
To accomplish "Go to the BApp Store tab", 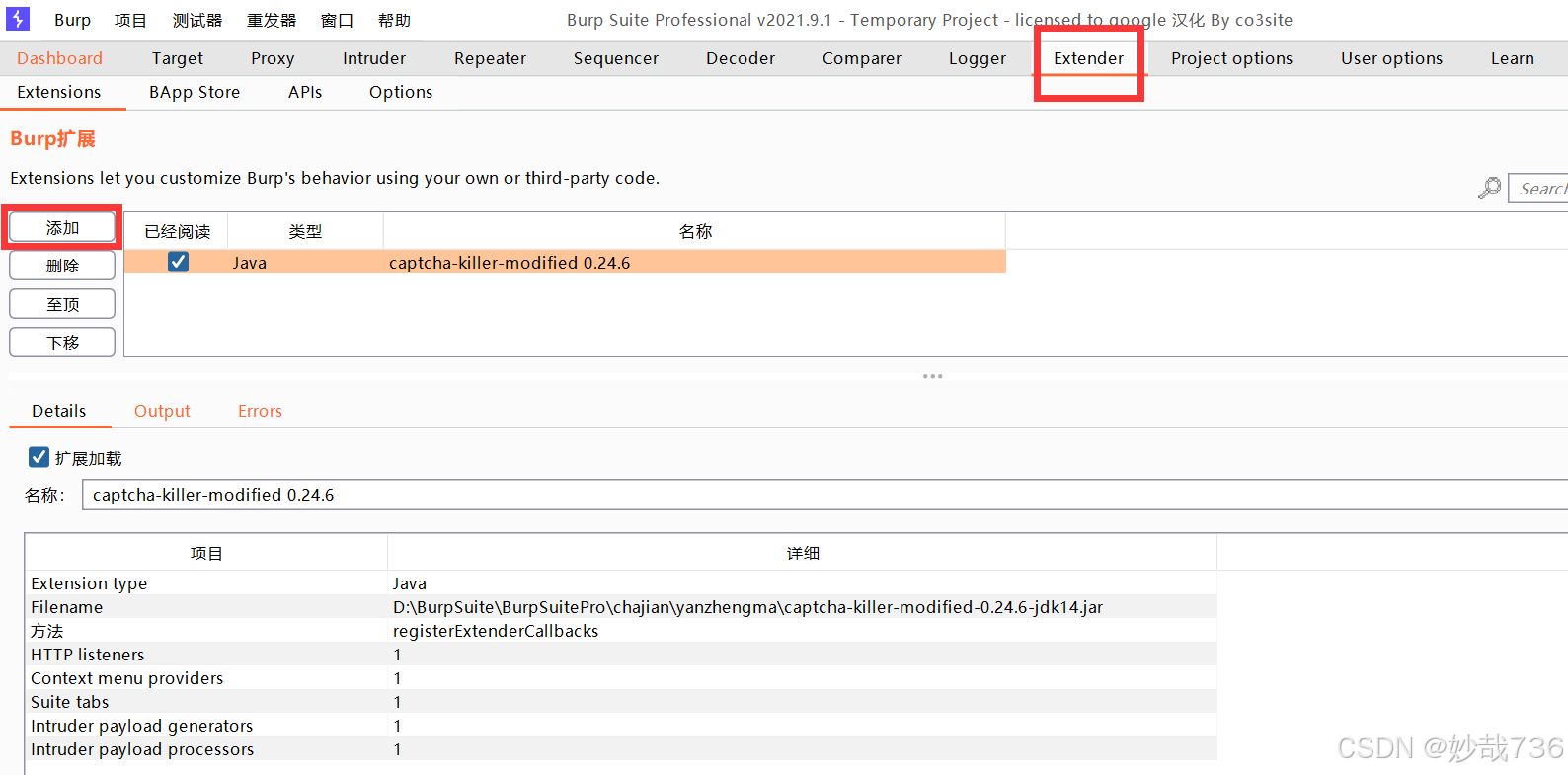I will tap(195, 92).
